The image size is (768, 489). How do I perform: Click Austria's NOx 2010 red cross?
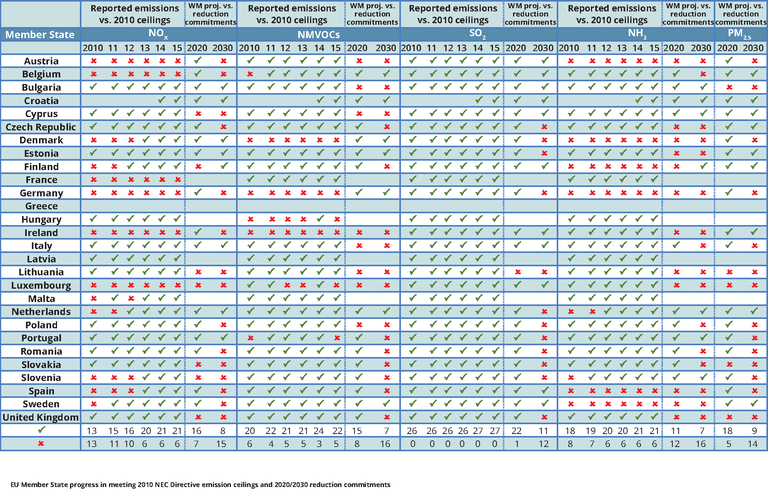[x=93, y=62]
